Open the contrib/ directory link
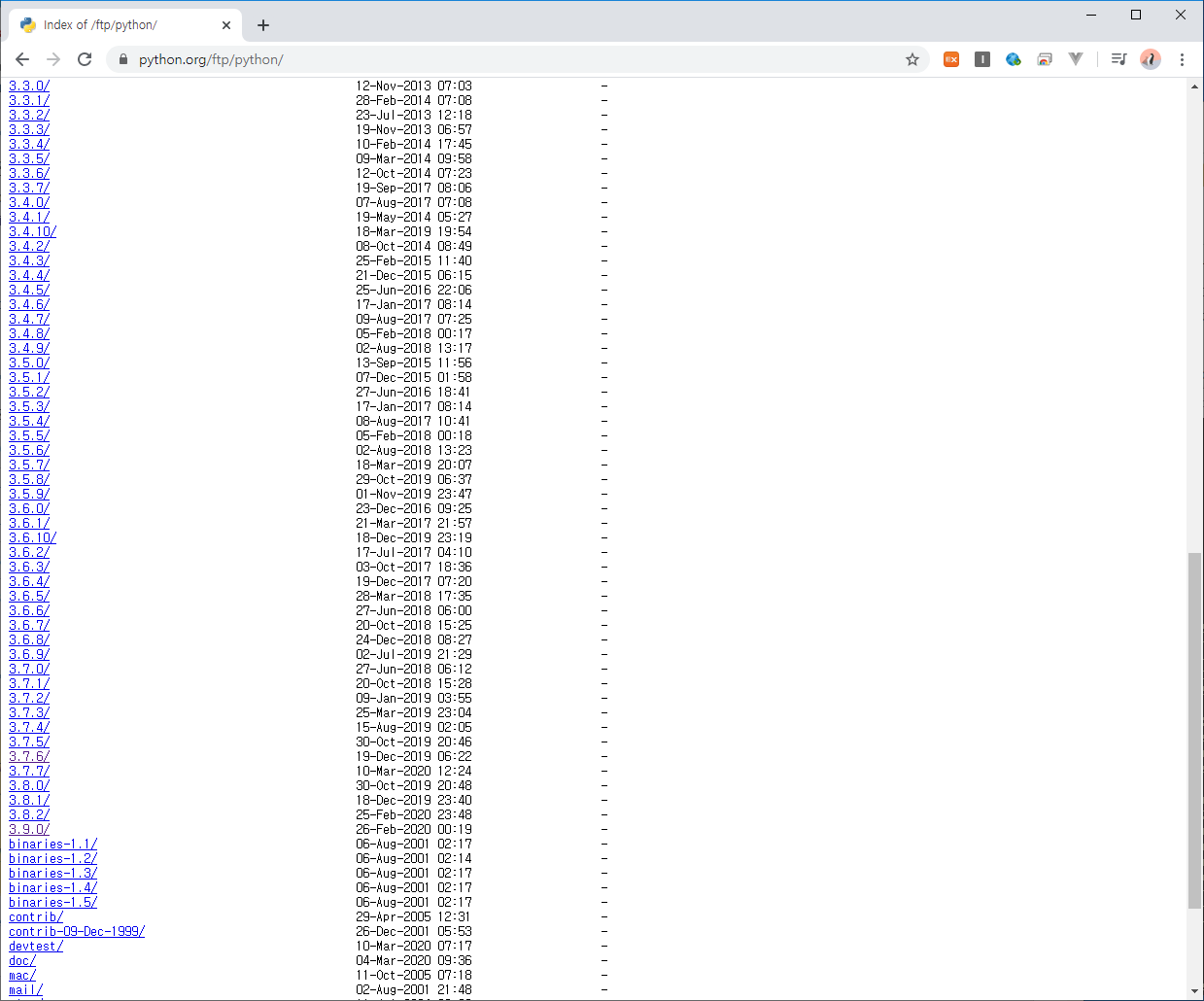This screenshot has height=1001, width=1204. [x=36, y=916]
